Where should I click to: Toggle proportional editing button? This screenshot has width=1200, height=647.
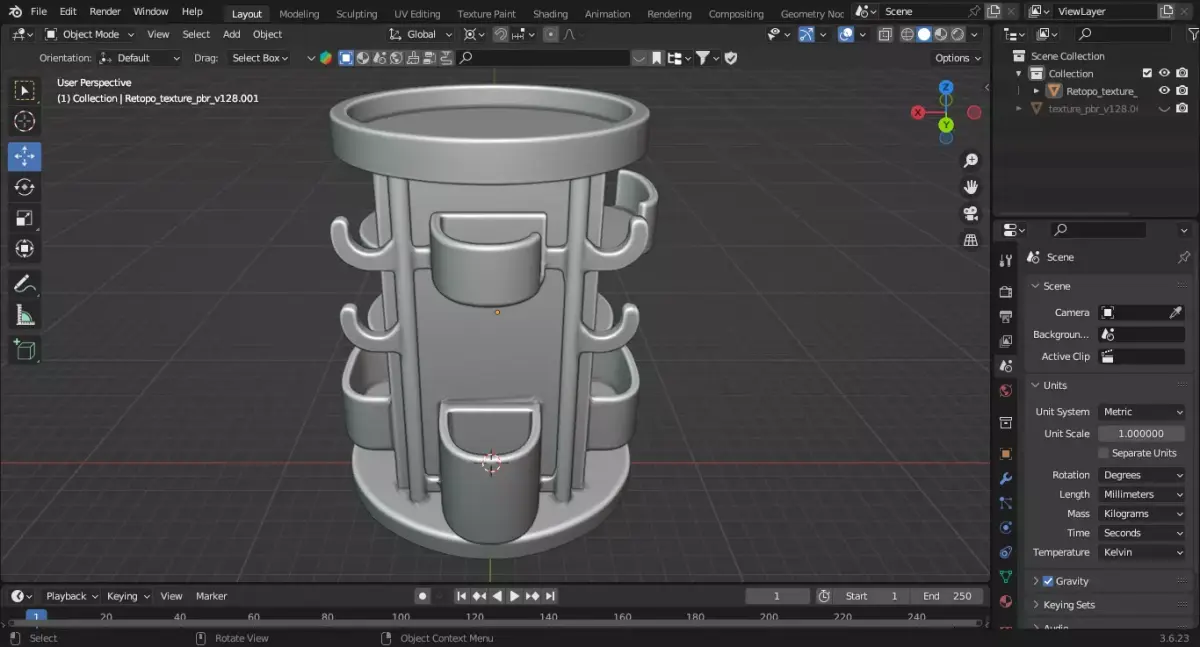550,34
